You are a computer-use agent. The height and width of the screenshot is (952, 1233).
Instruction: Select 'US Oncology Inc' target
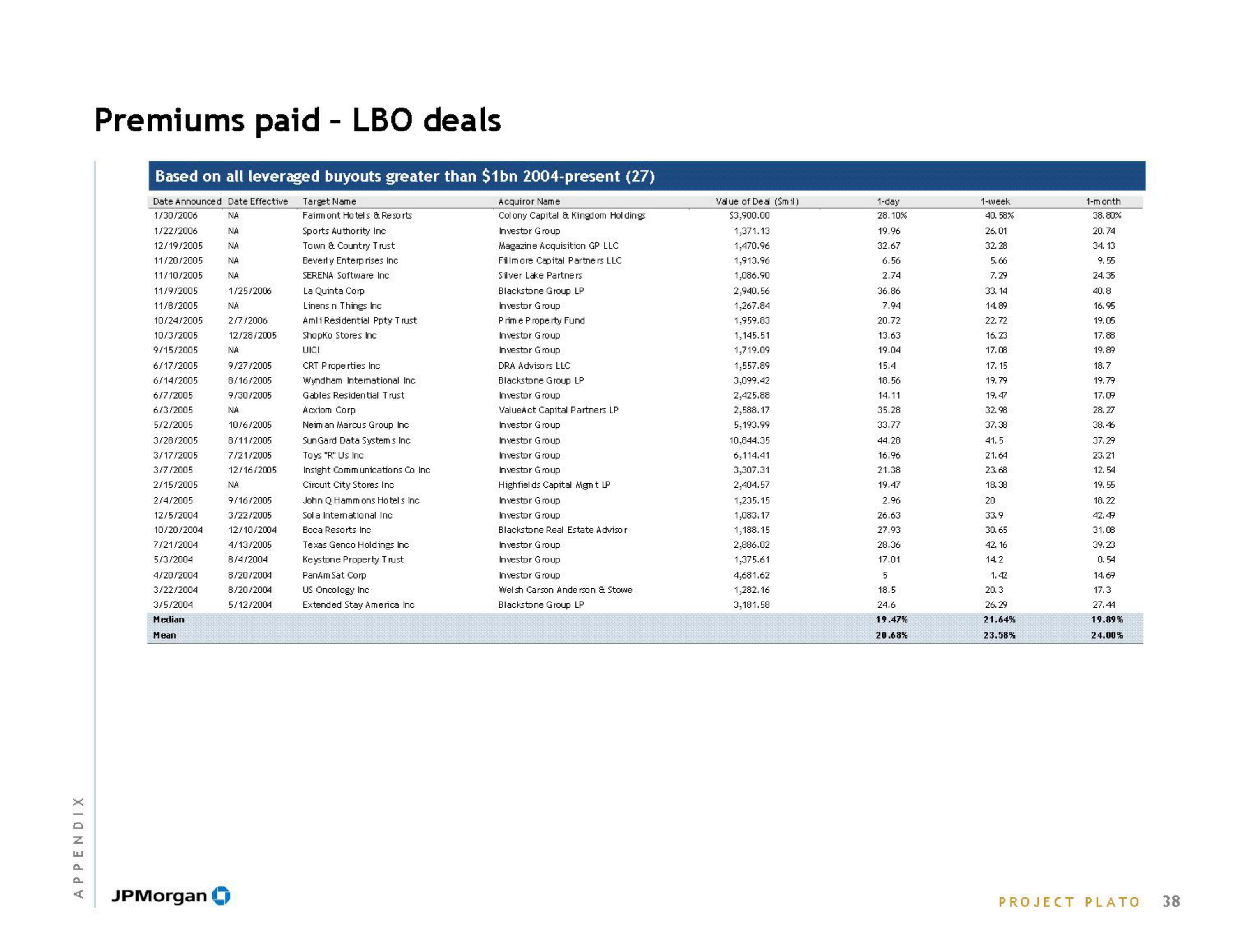coord(336,590)
